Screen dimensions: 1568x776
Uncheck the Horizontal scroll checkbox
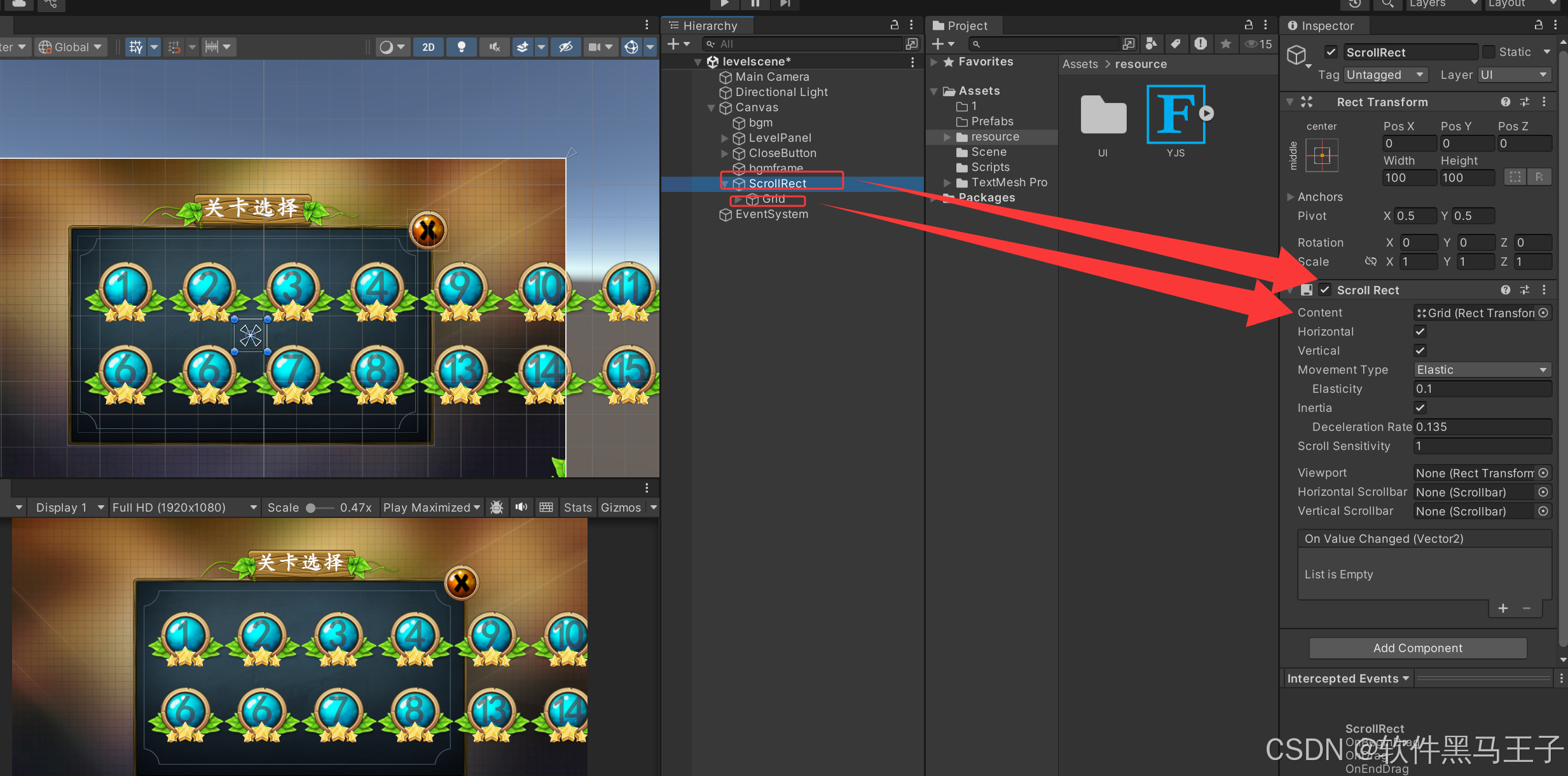pyautogui.click(x=1420, y=332)
